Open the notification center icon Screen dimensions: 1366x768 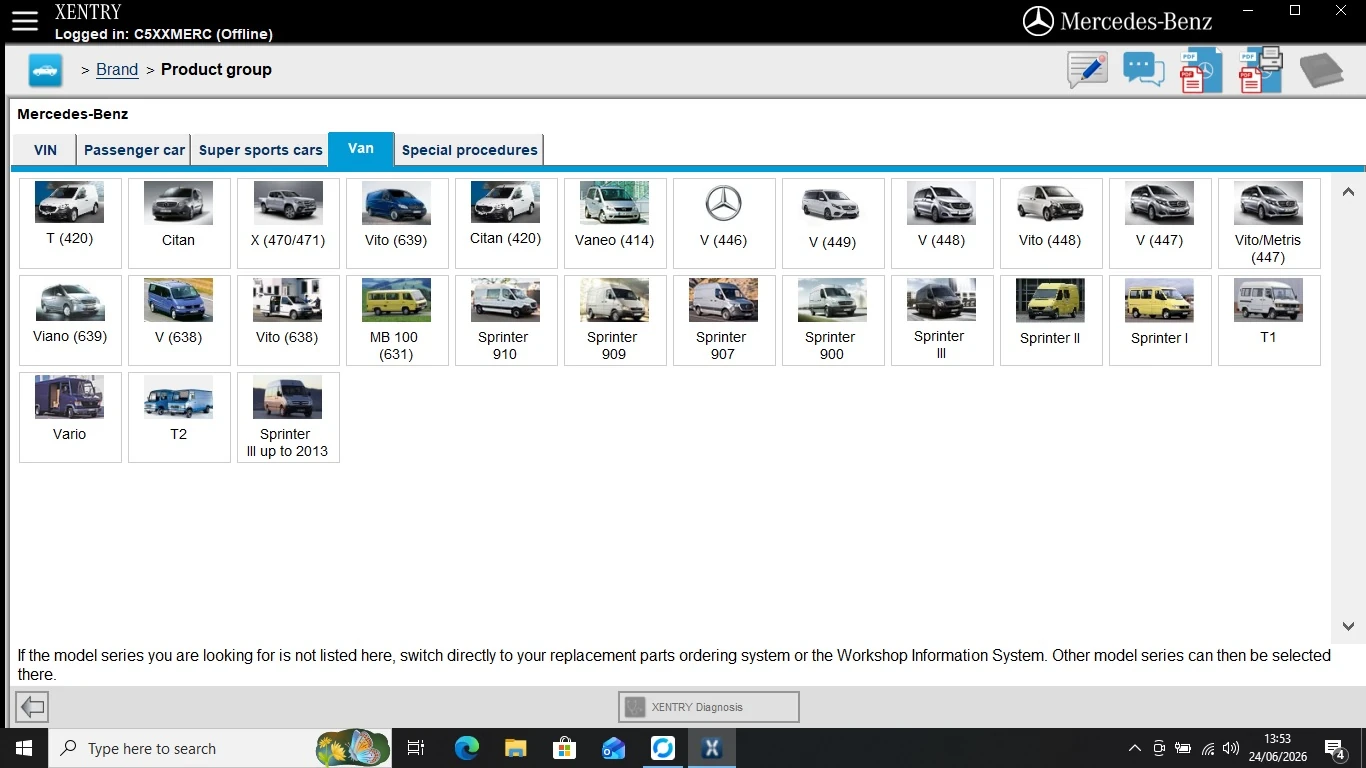(1334, 748)
